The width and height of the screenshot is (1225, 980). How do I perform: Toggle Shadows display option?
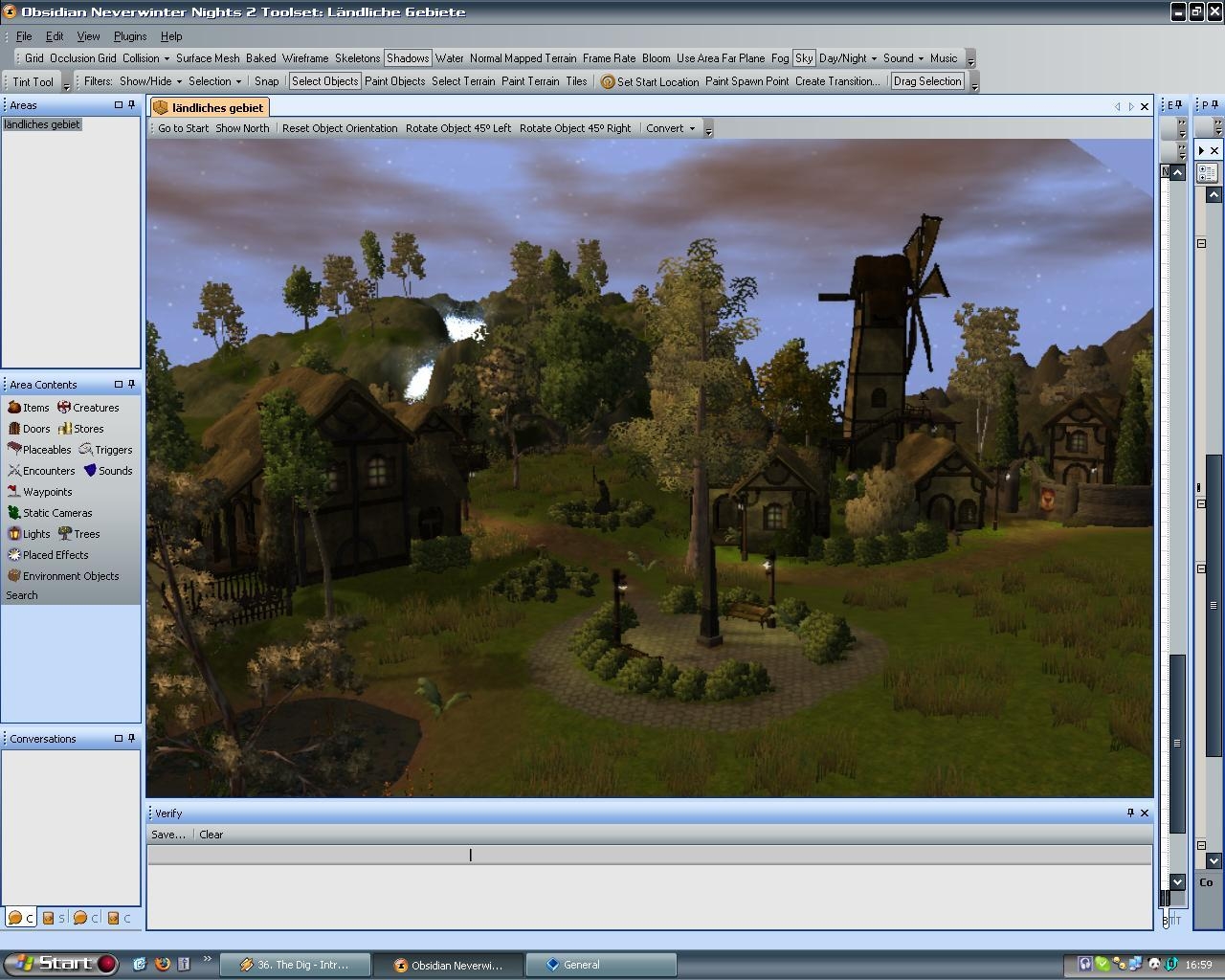408,58
